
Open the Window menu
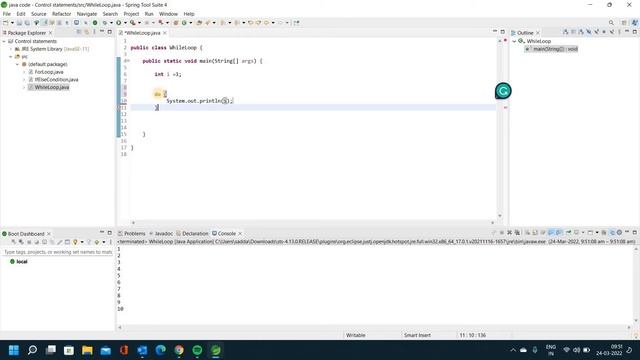pyautogui.click(x=168, y=14)
